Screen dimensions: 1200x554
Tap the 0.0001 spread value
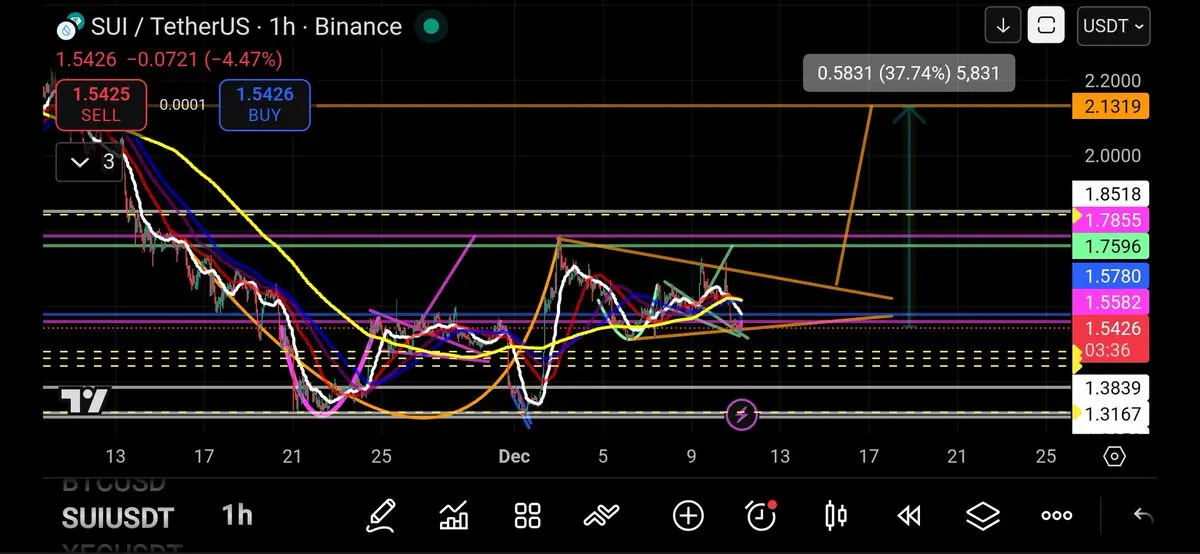point(183,104)
